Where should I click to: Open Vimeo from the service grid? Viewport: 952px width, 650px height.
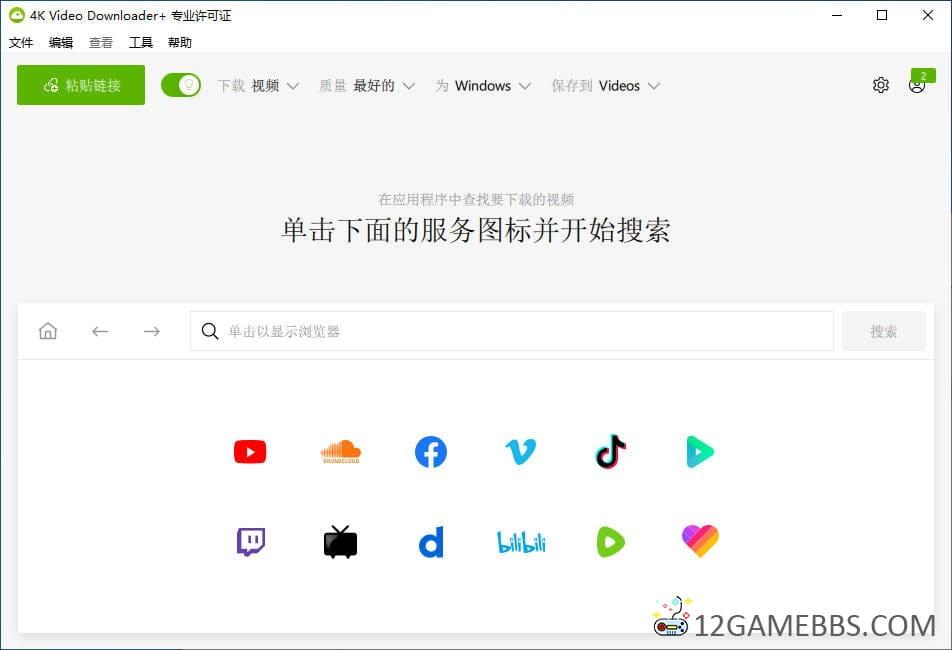tap(520, 452)
